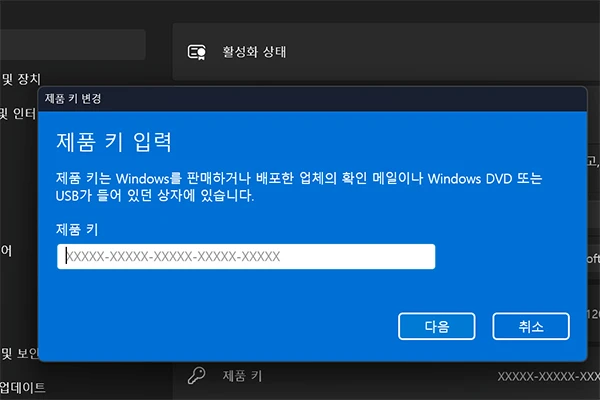Viewport: 600px width, 400px height.
Task: Open the 활성화 상태 row in Settings
Action: [x=386, y=52]
